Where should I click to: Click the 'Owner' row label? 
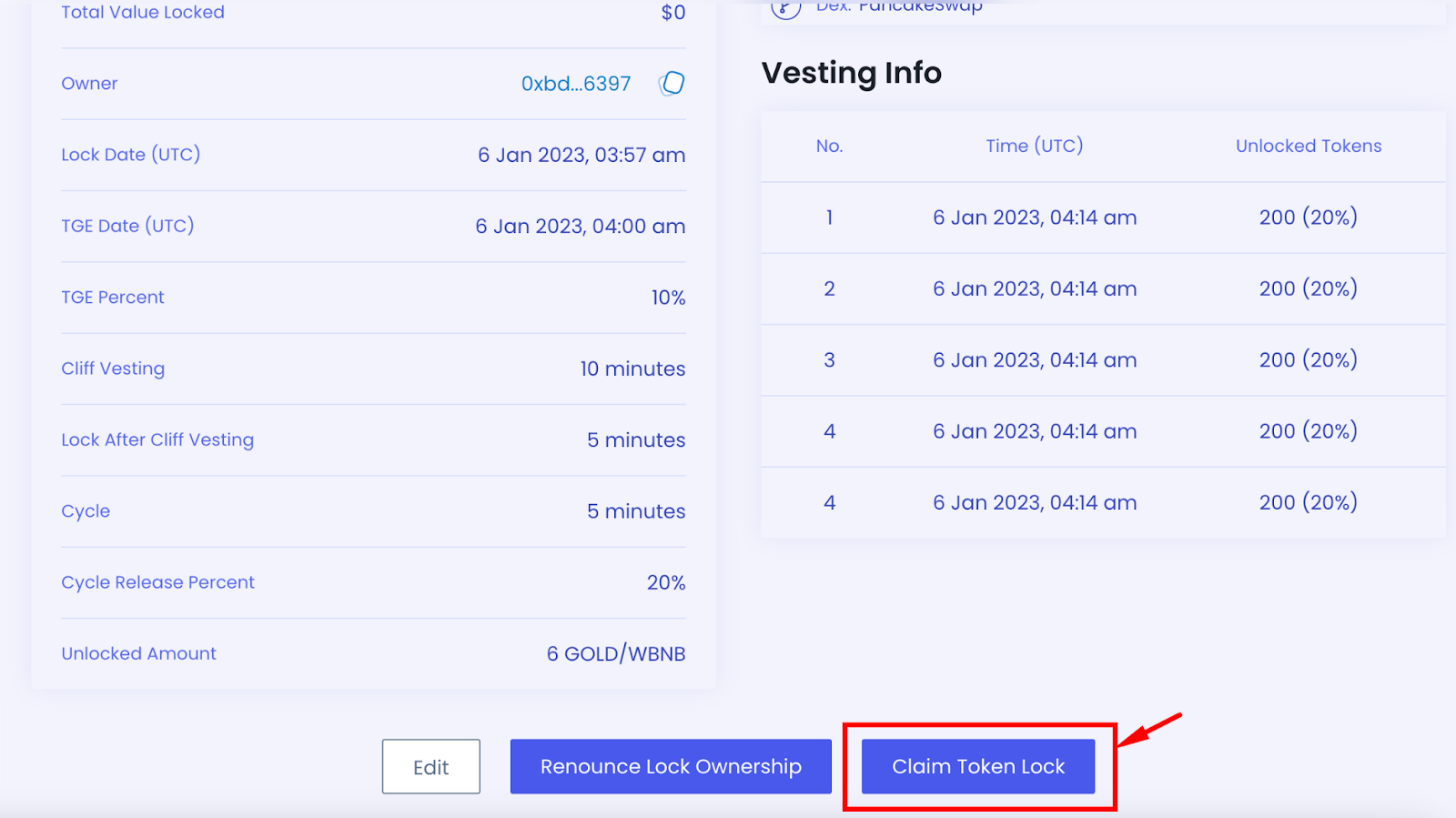pos(89,84)
